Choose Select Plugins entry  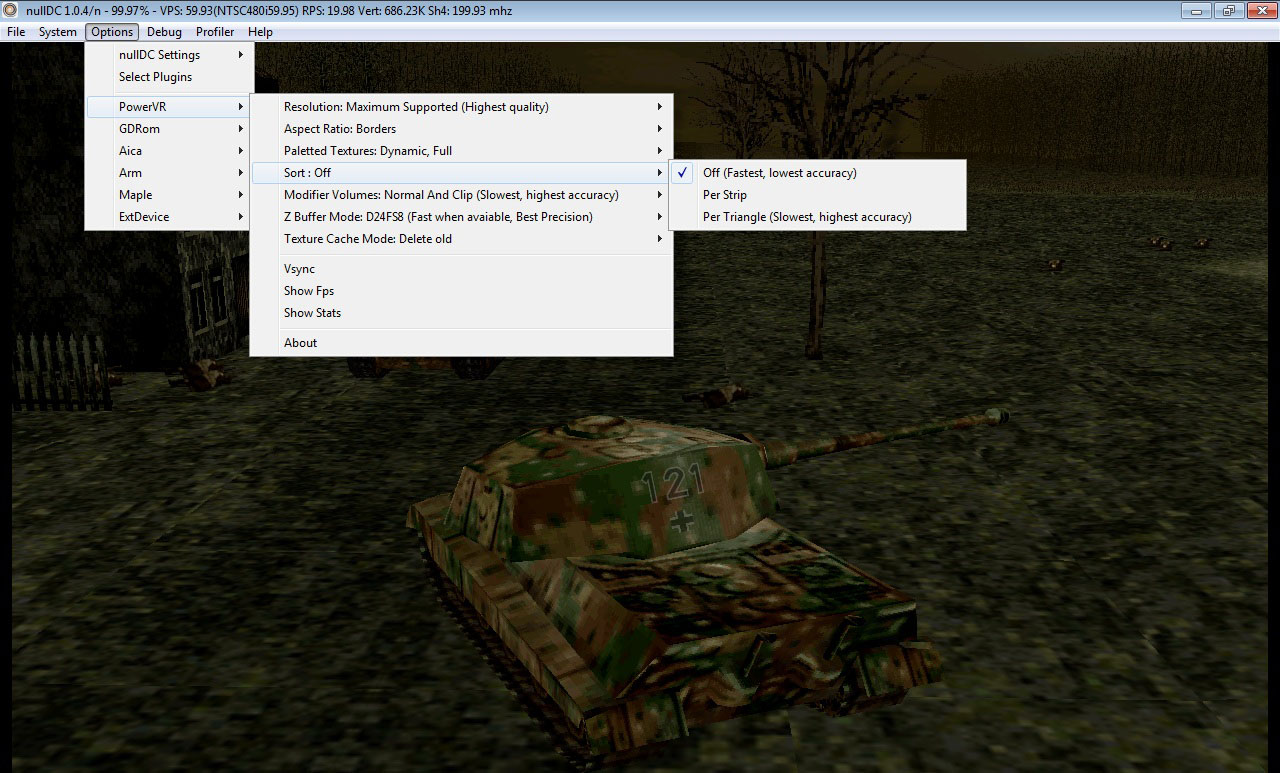(168, 77)
